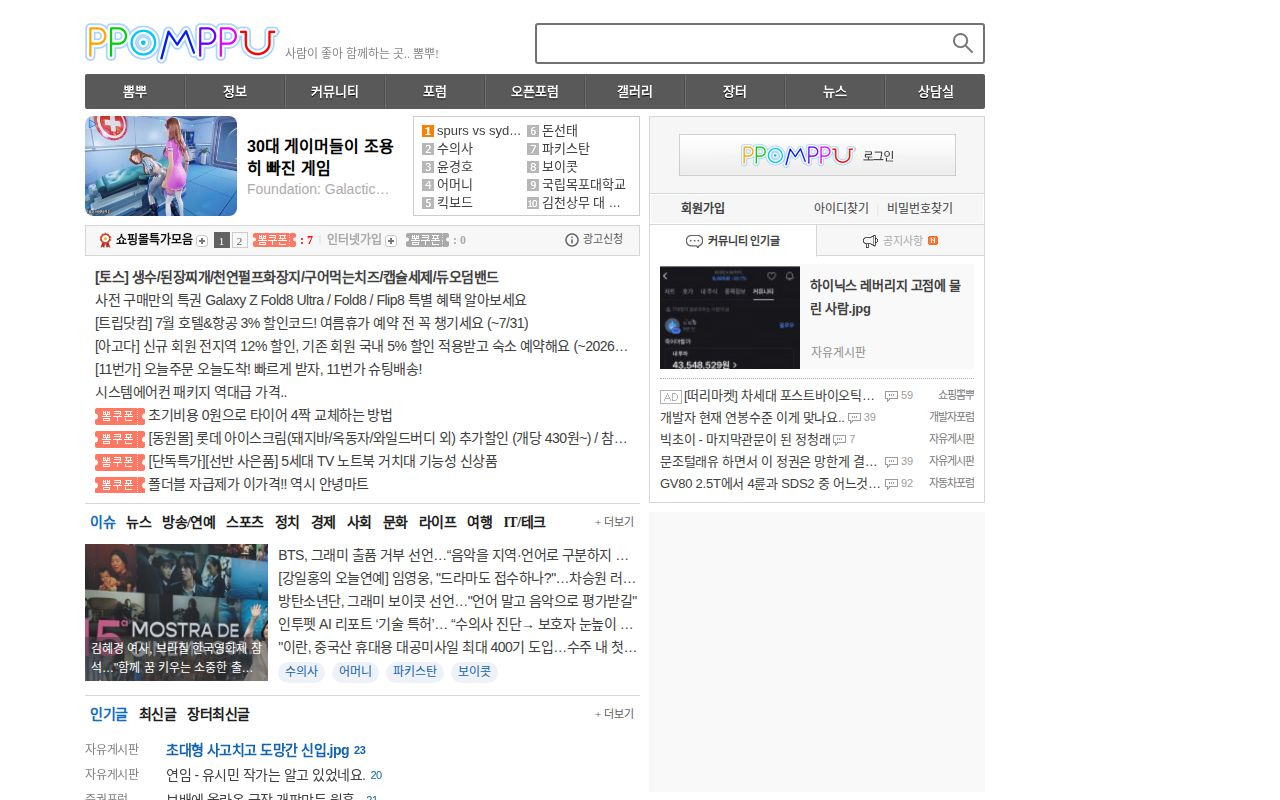1280x800 pixels.
Task: Expand the plus icon next to 인터넷가입
Action: click(x=391, y=240)
